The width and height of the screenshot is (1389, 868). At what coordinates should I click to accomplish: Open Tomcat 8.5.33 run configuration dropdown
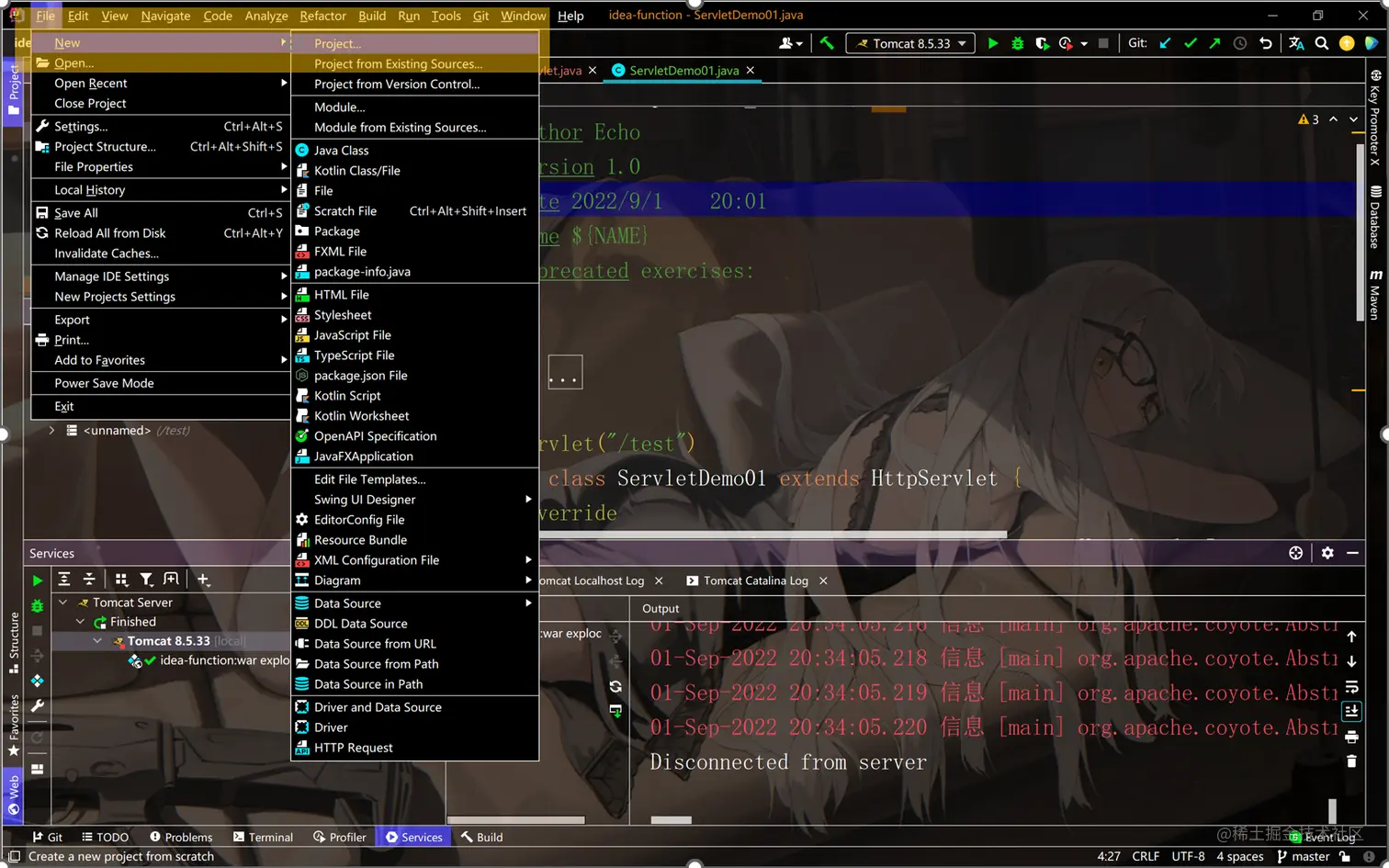tap(909, 43)
